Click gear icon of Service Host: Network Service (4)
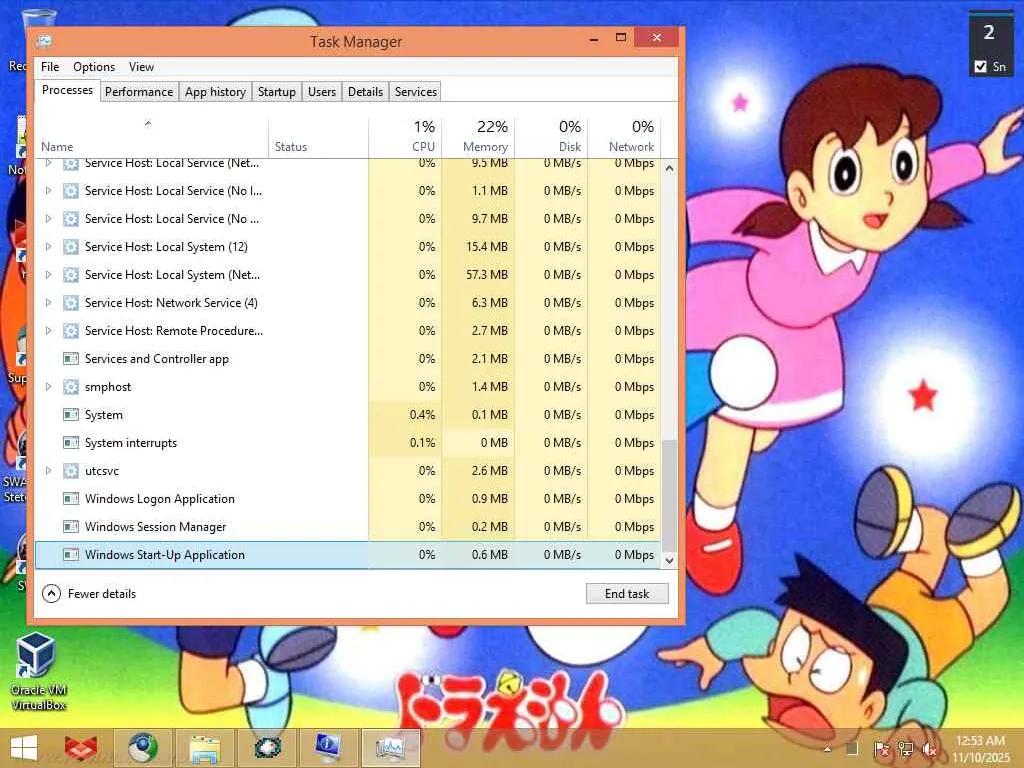 (x=71, y=303)
